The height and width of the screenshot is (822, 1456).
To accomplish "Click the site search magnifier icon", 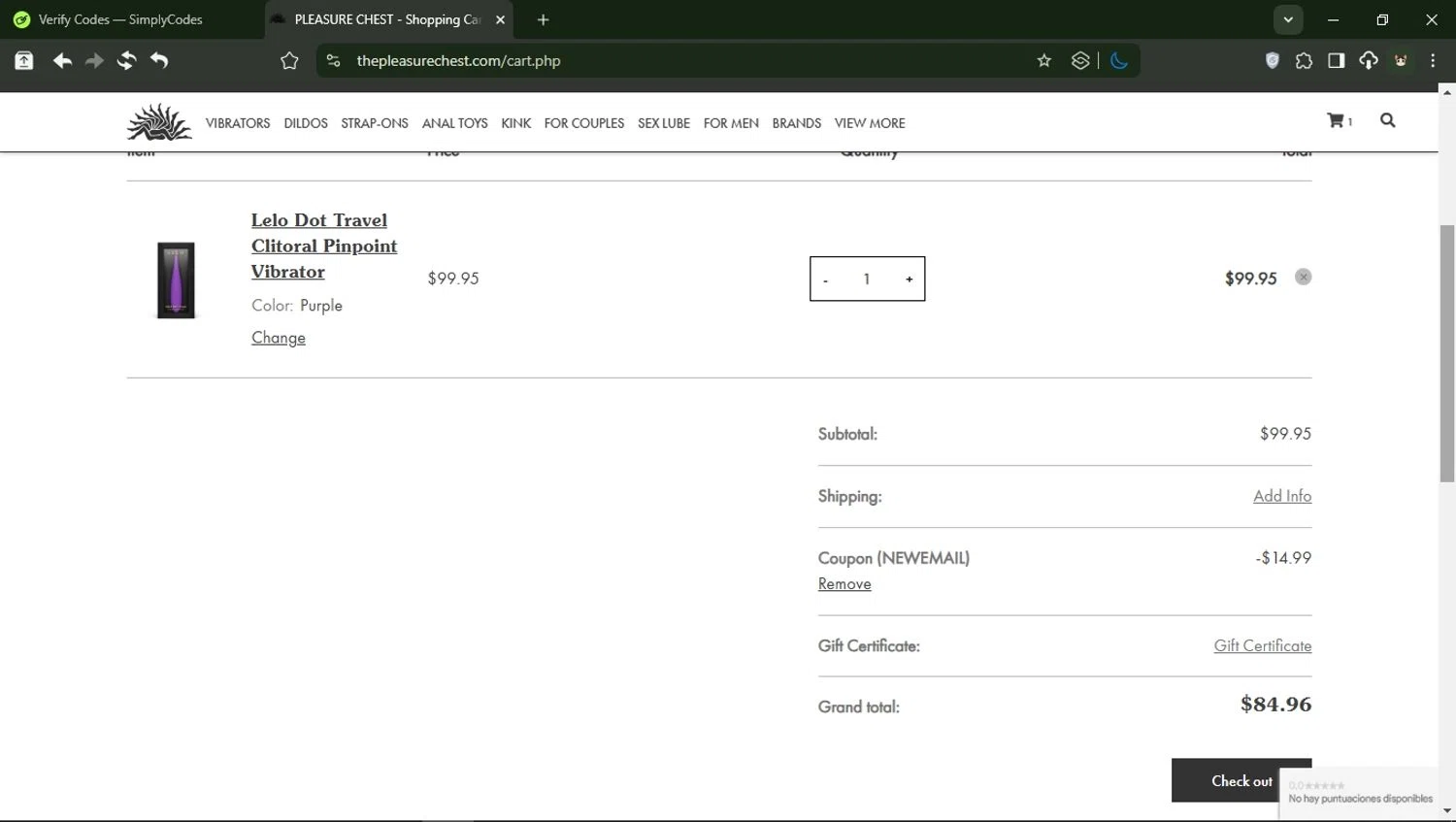I will point(1388,120).
